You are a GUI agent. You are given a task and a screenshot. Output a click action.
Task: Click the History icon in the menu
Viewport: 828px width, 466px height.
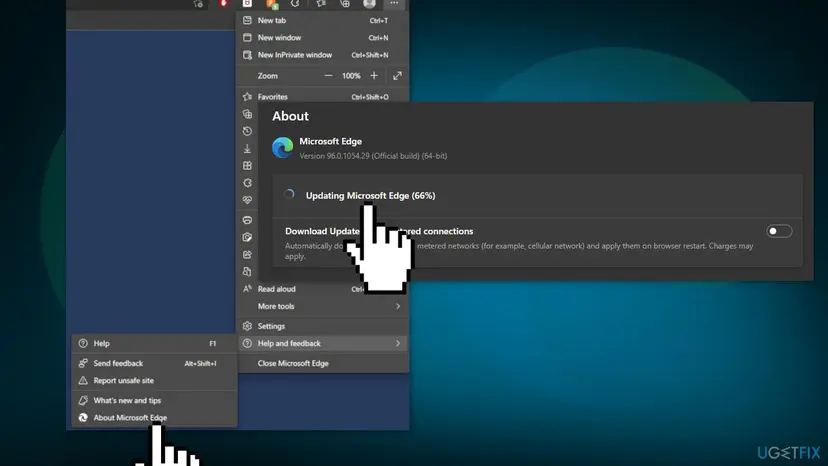point(247,131)
